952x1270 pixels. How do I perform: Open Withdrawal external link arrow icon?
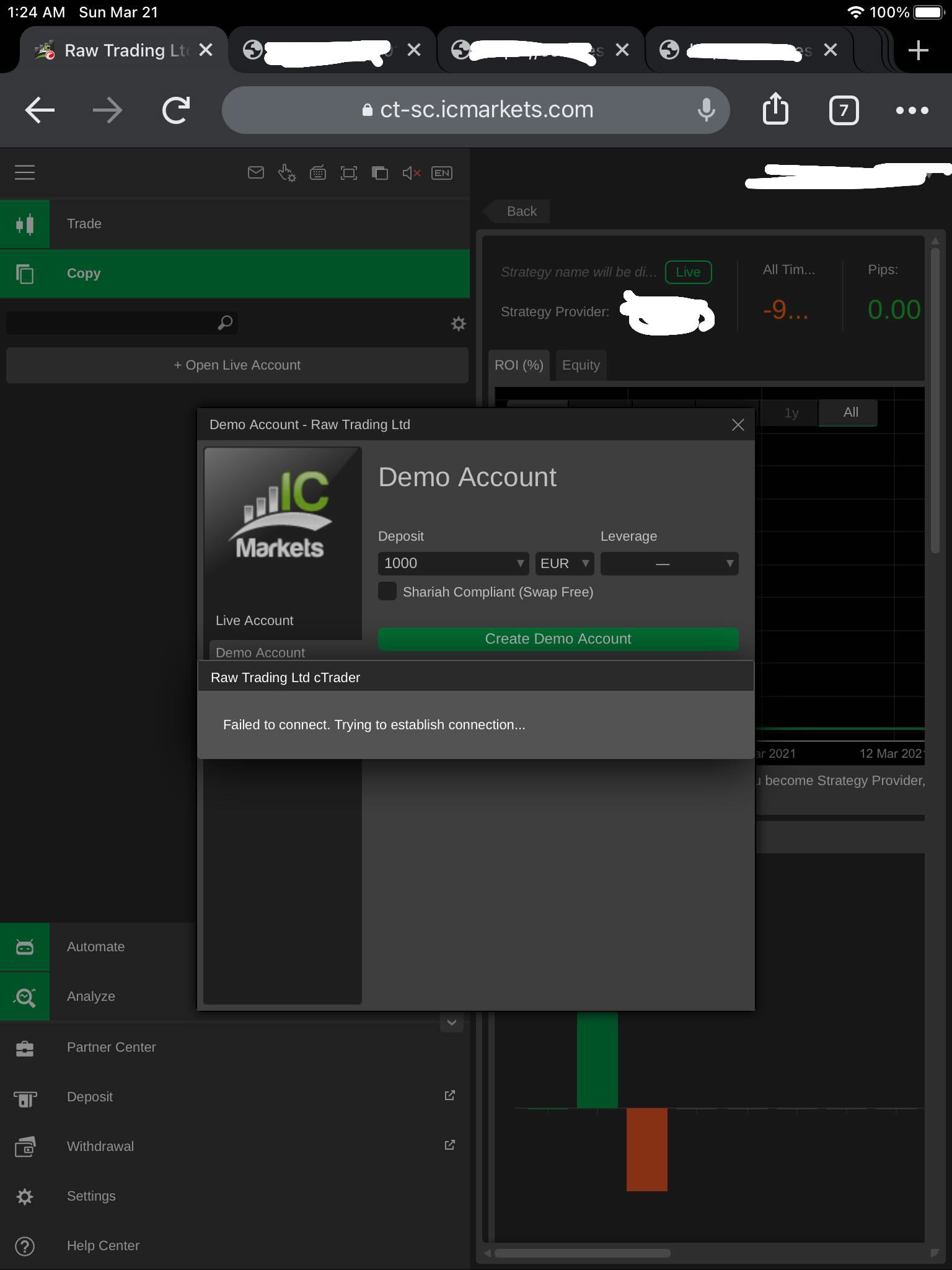pos(450,1145)
